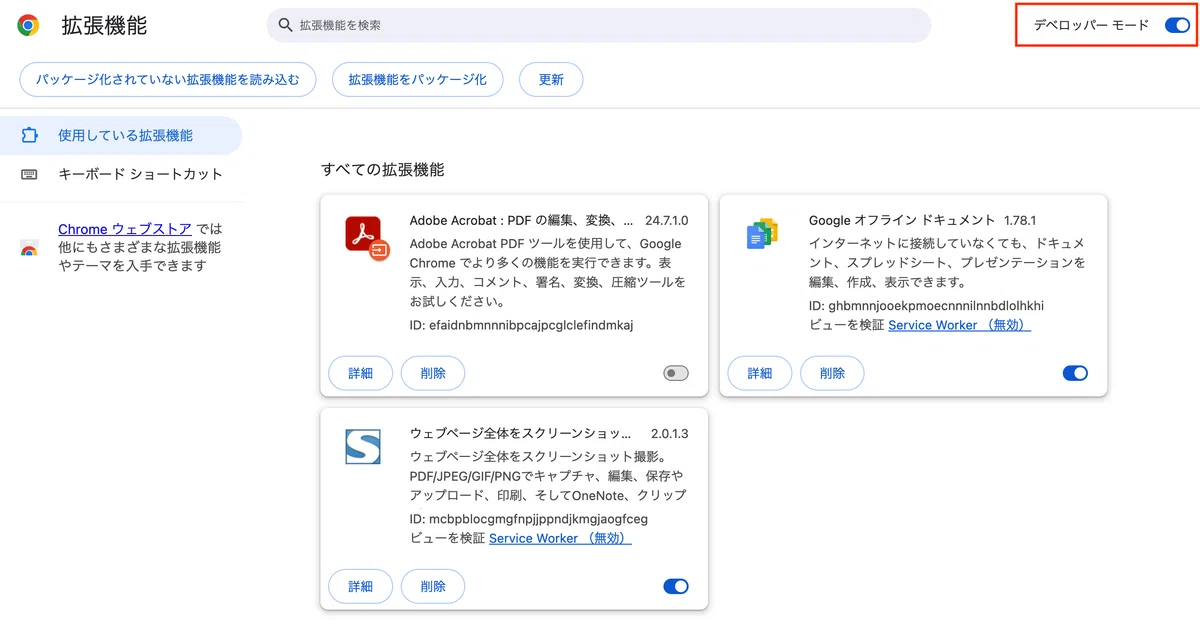Select 使用している拡張機能 in the sidebar
Image resolution: width=1200 pixels, height=629 pixels.
click(x=121, y=135)
